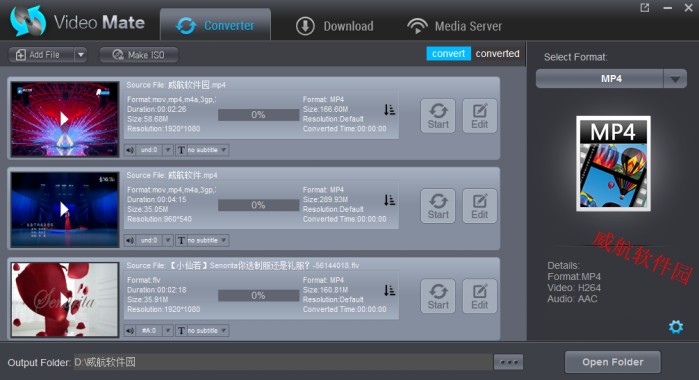The height and width of the screenshot is (380, 699).
Task: Click the subtitle T icon on second video
Action: (181, 240)
